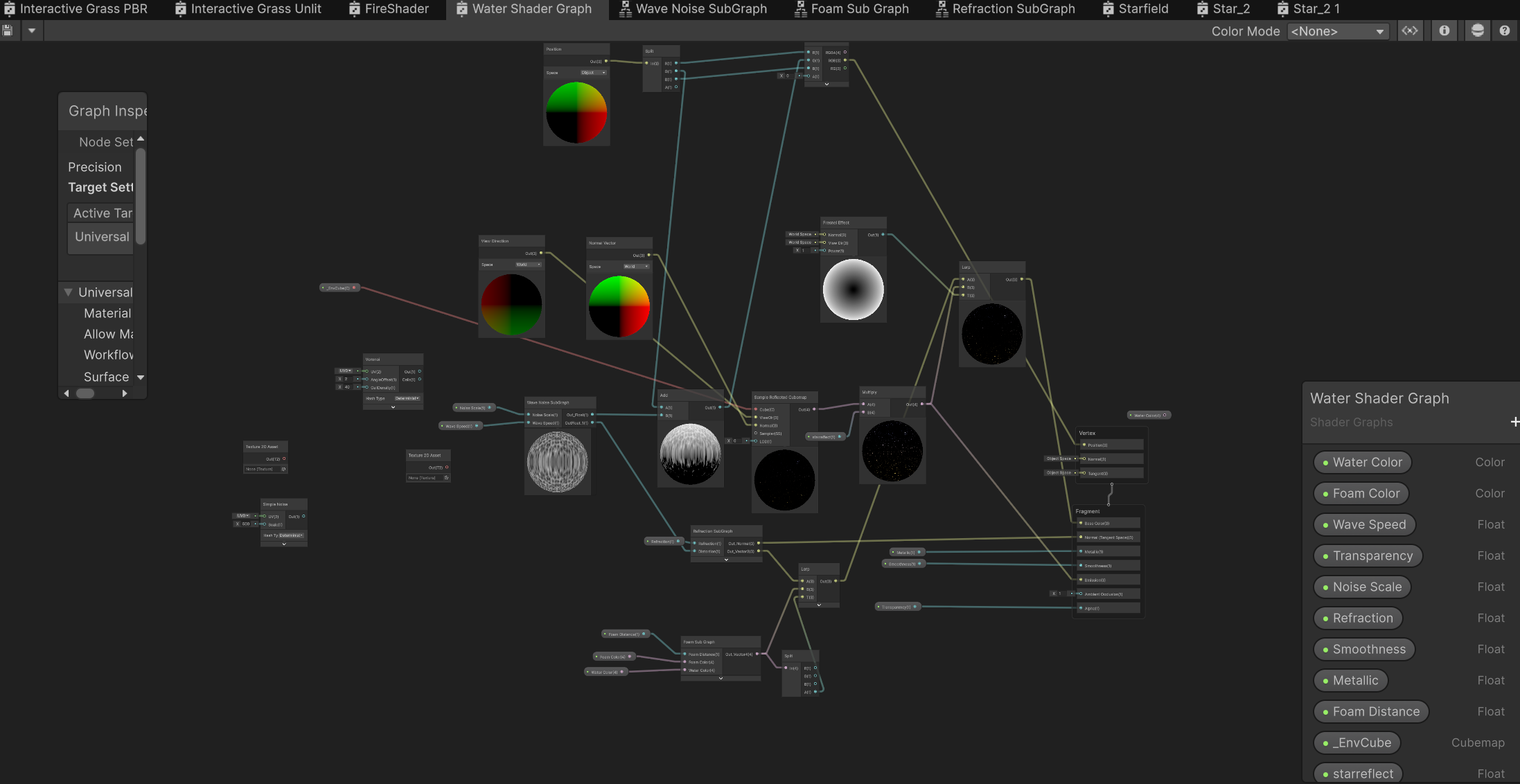The height and width of the screenshot is (784, 1520).
Task: Open shader graph help via question mark icon
Action: point(1504,30)
